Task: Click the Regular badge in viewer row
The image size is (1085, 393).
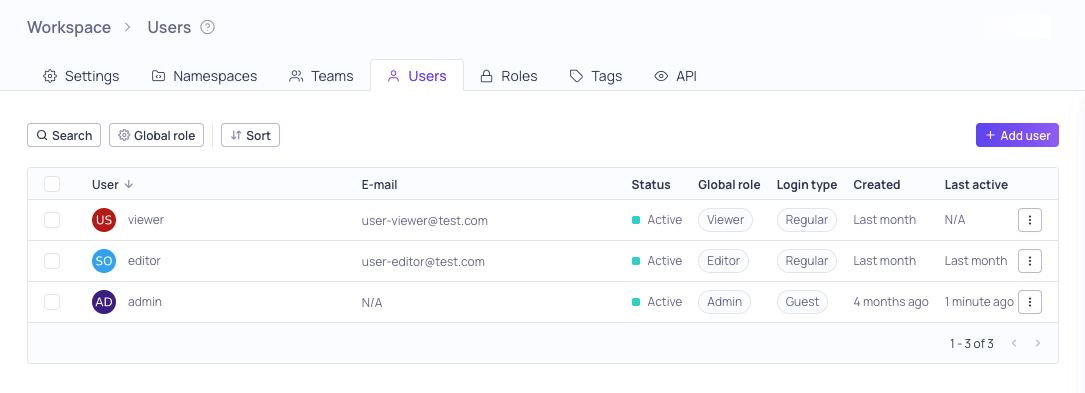Action: 807,220
